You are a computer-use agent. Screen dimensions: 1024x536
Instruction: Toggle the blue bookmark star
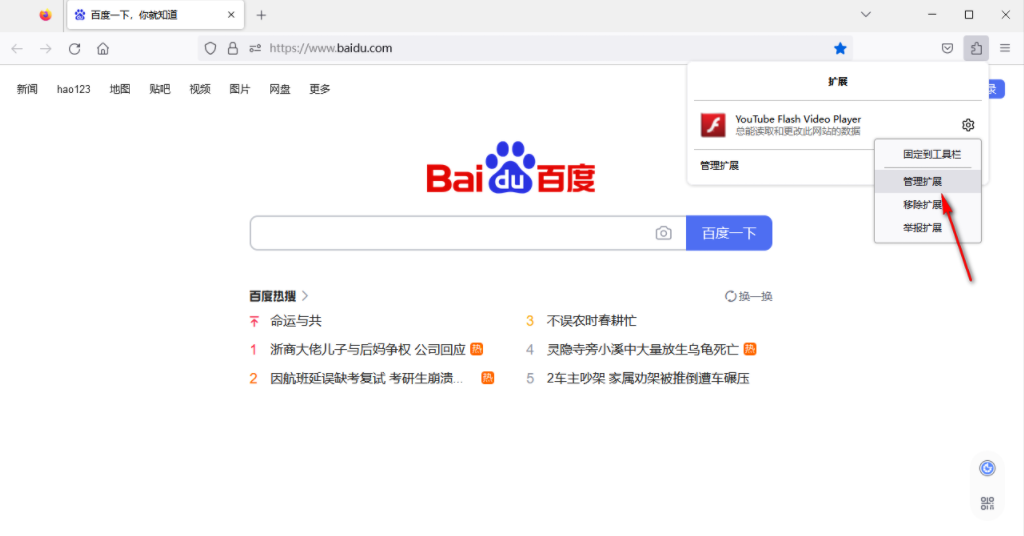click(x=840, y=48)
